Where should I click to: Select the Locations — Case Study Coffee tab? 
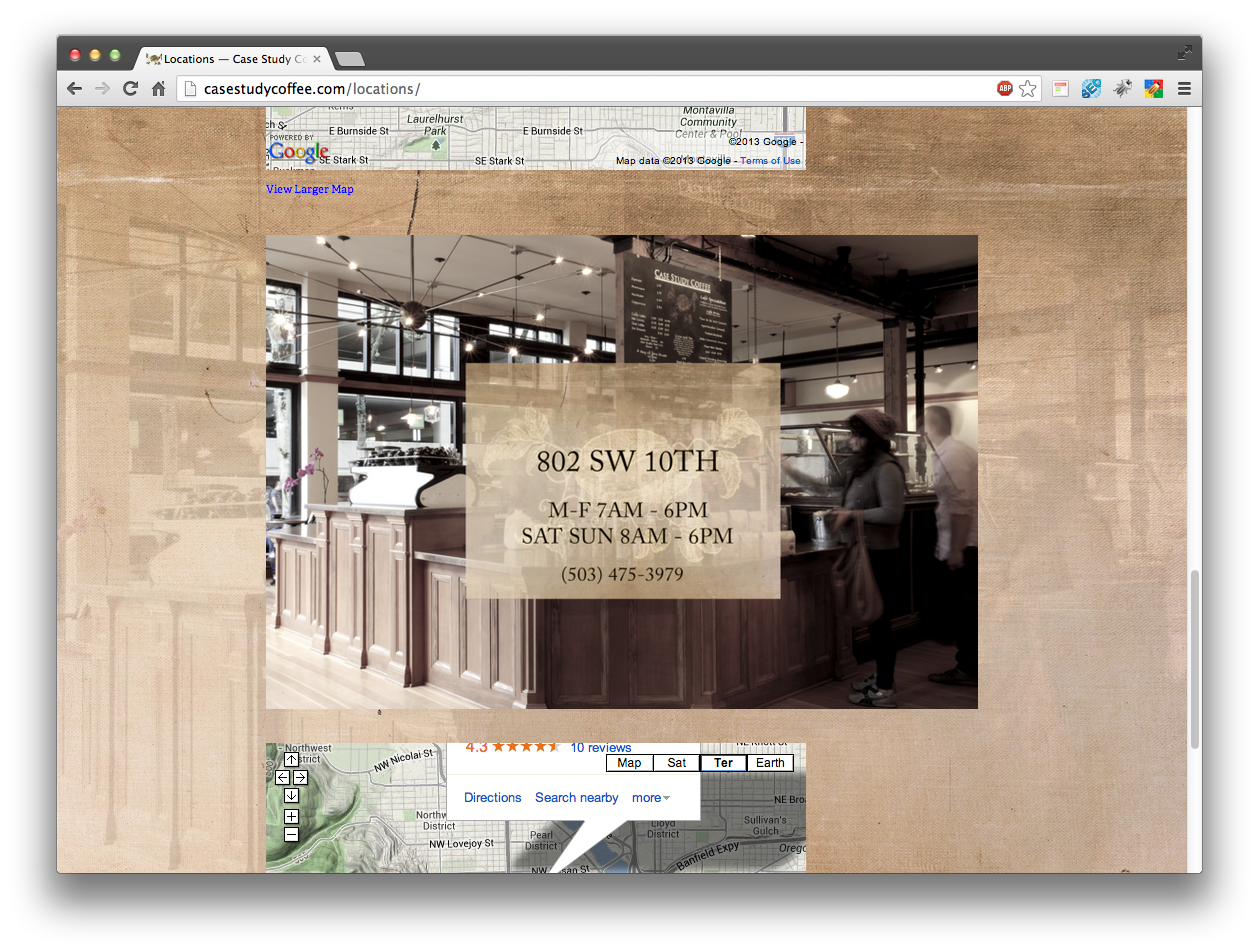click(234, 59)
